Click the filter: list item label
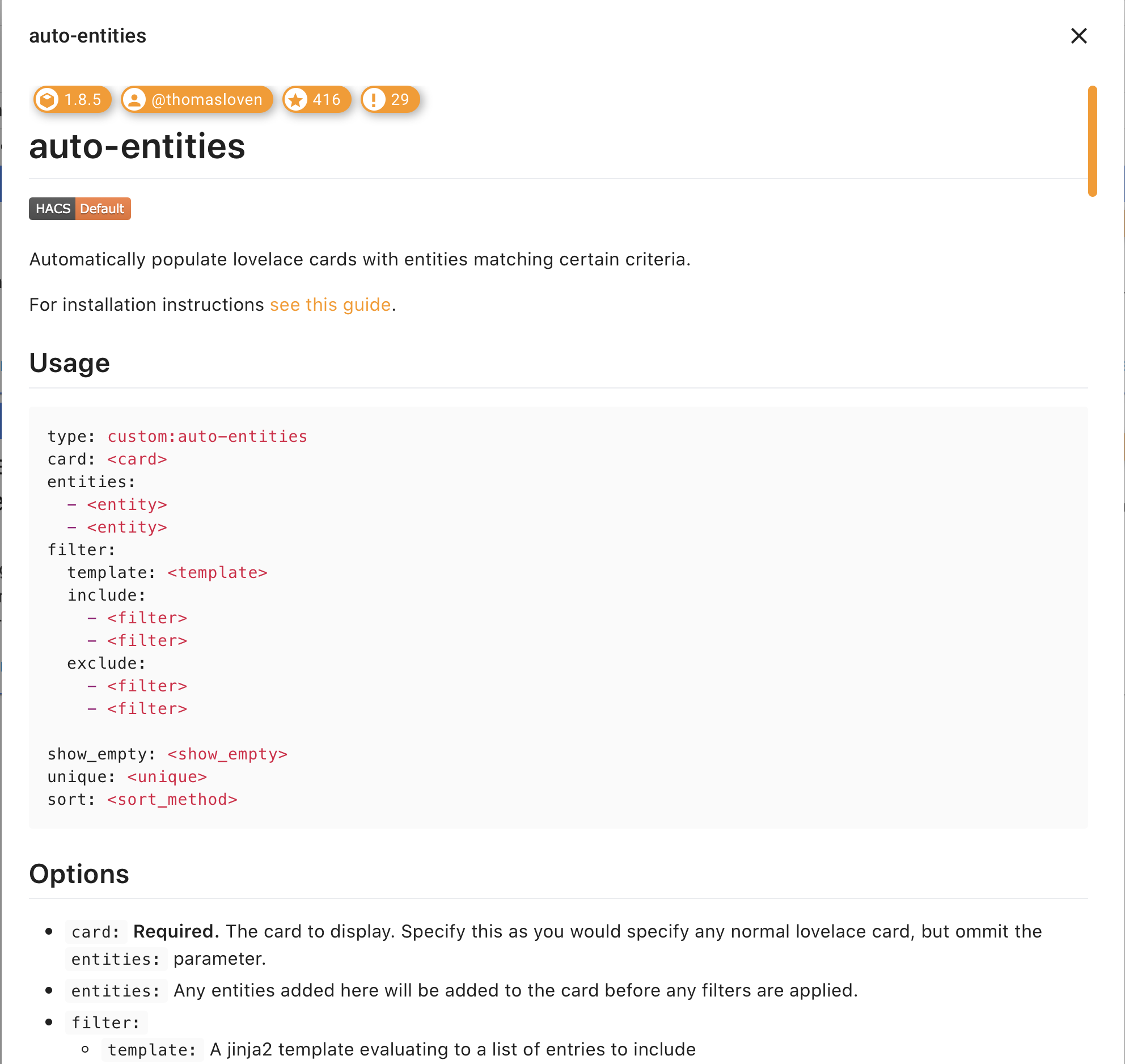Viewport: 1125px width, 1064px height. tap(105, 1022)
